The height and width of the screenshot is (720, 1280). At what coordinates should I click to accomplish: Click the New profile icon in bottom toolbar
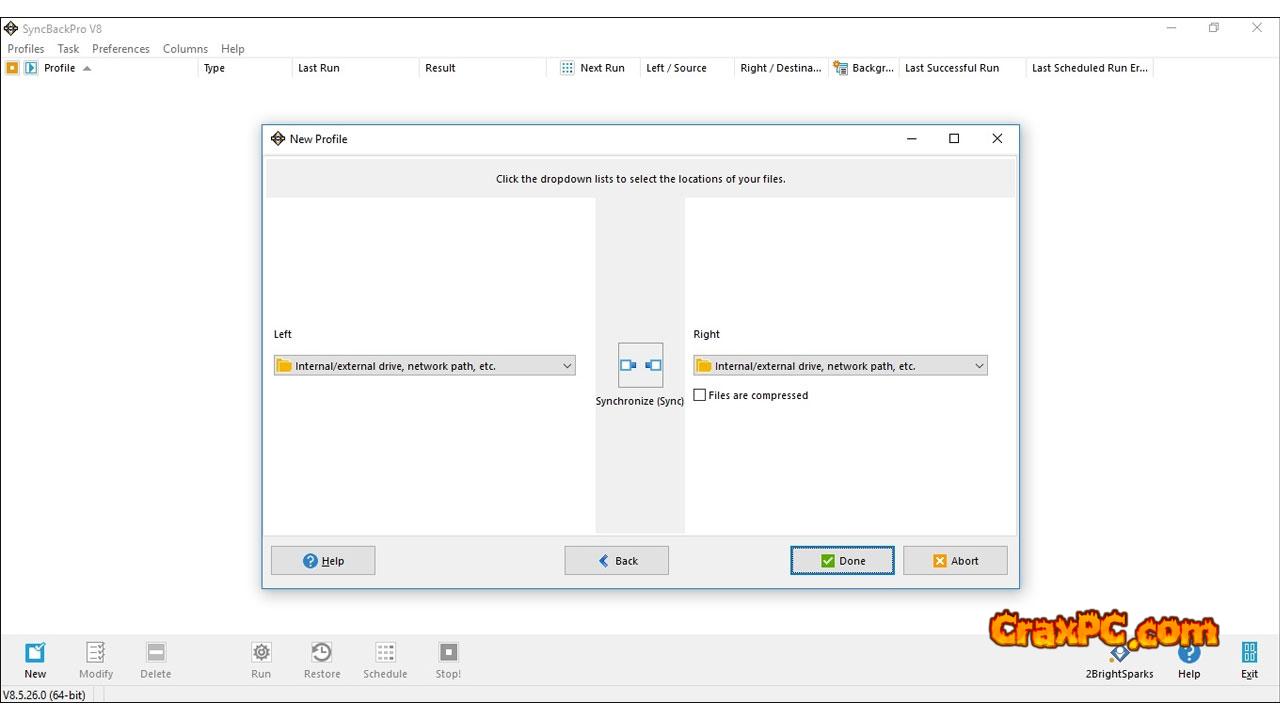(35, 653)
